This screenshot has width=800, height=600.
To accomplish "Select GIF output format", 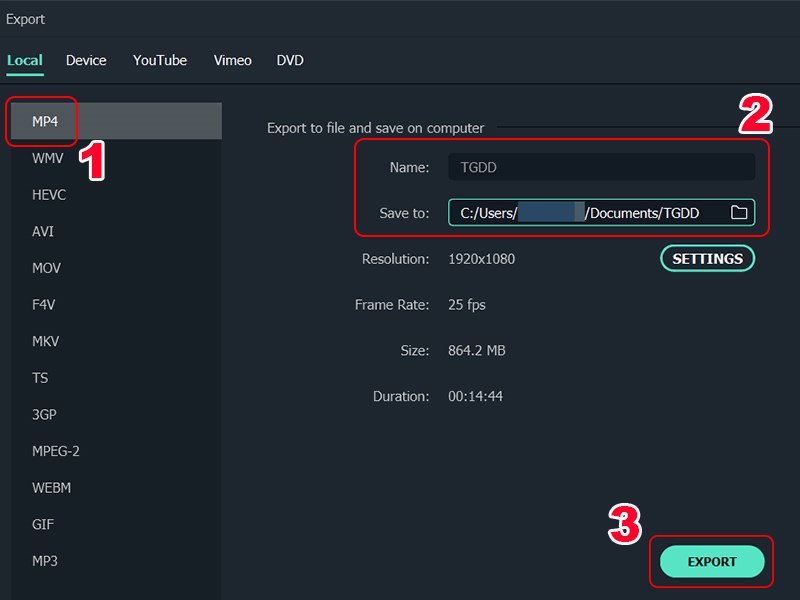I will pyautogui.click(x=116, y=524).
